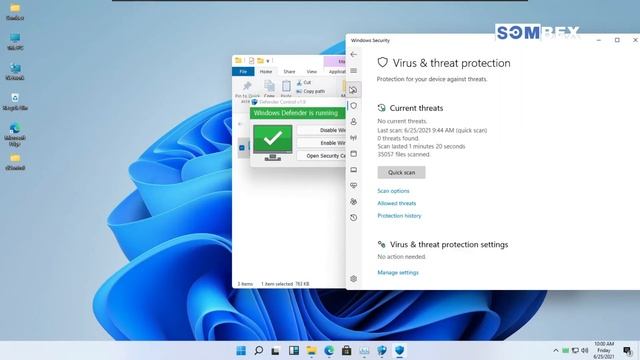This screenshot has height=360, width=640.
Task: Open the taskbar clock and date
Action: point(604,350)
